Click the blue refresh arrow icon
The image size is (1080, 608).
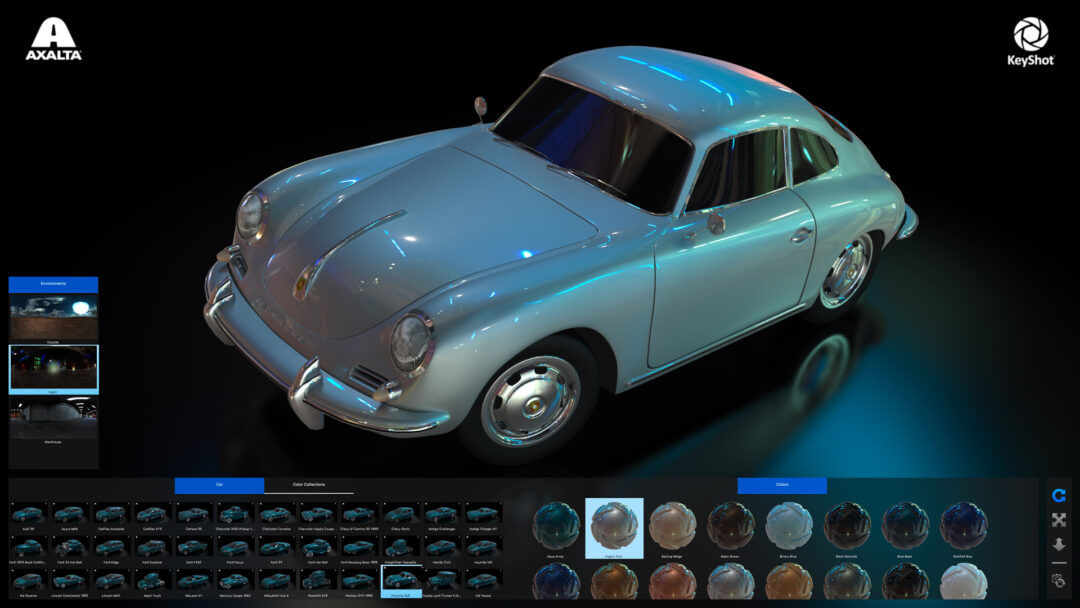click(1059, 495)
